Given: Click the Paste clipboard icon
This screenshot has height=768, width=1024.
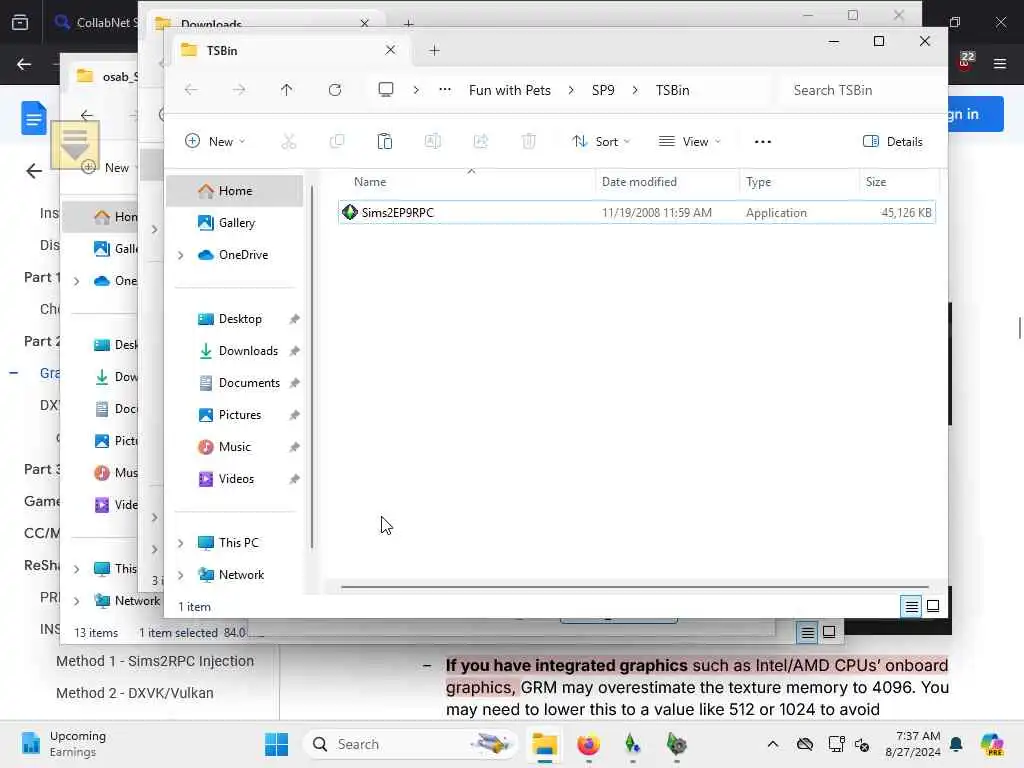Looking at the screenshot, I should (385, 142).
